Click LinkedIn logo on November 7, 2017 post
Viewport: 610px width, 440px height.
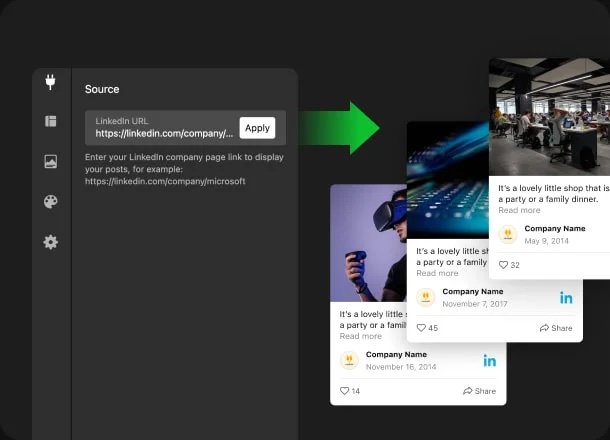[x=566, y=297]
